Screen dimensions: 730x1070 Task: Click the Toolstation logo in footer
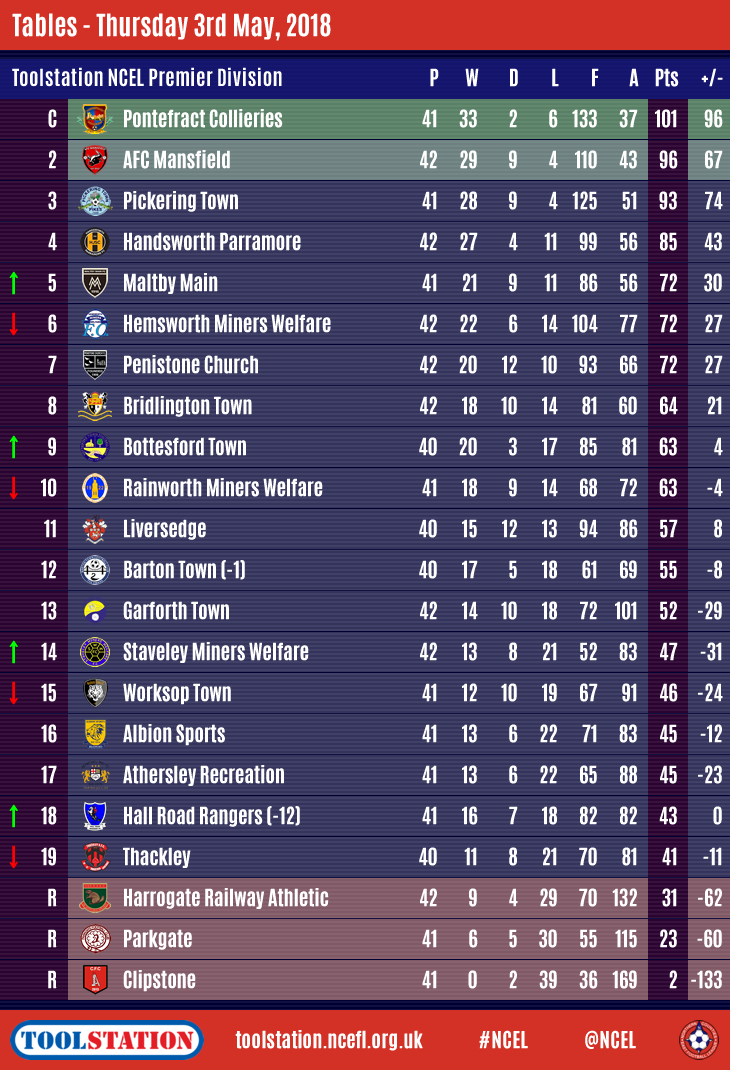[107, 1040]
